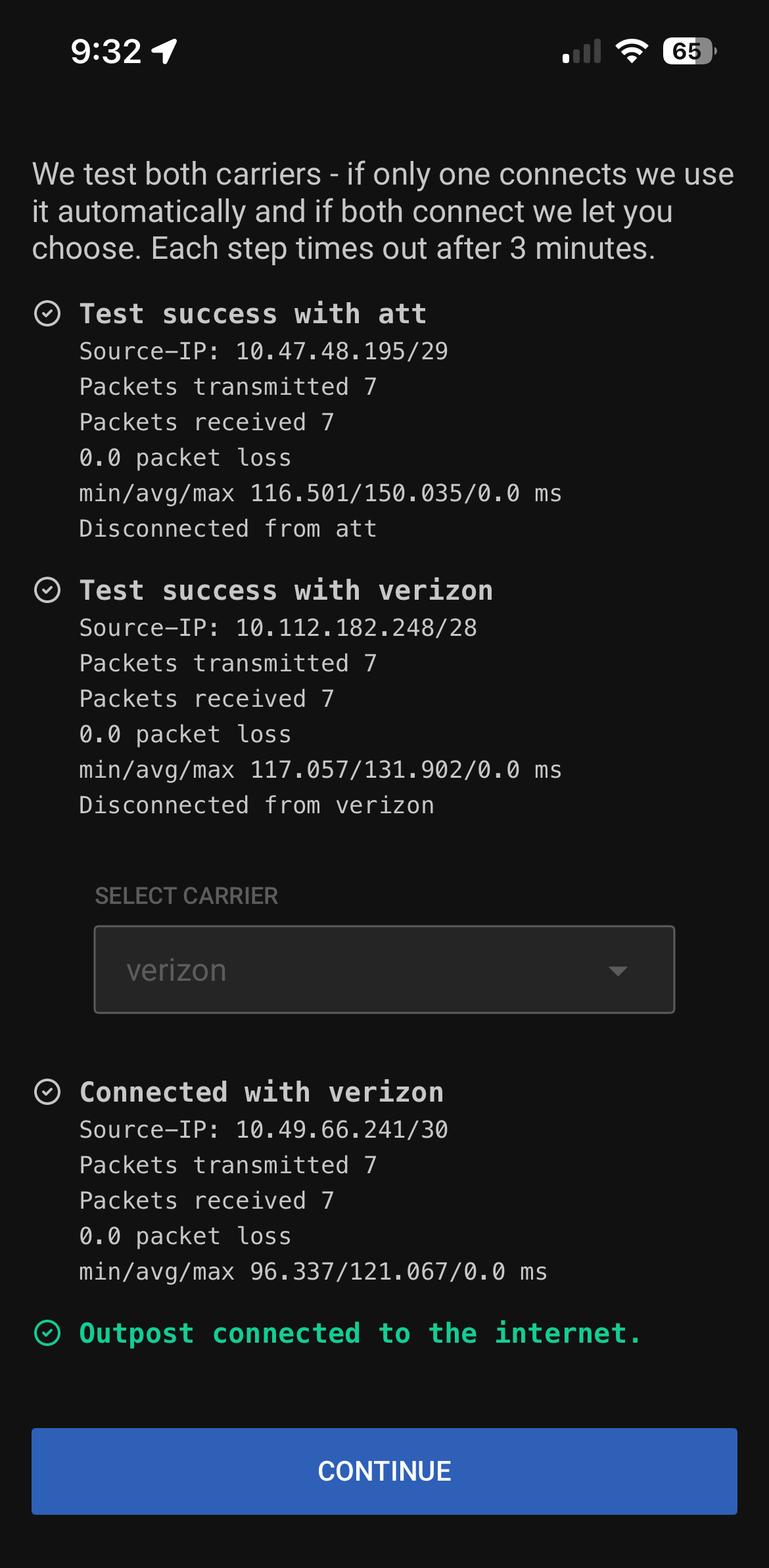Click the carrier dropdown arrow
The width and height of the screenshot is (769, 1568).
coord(618,971)
